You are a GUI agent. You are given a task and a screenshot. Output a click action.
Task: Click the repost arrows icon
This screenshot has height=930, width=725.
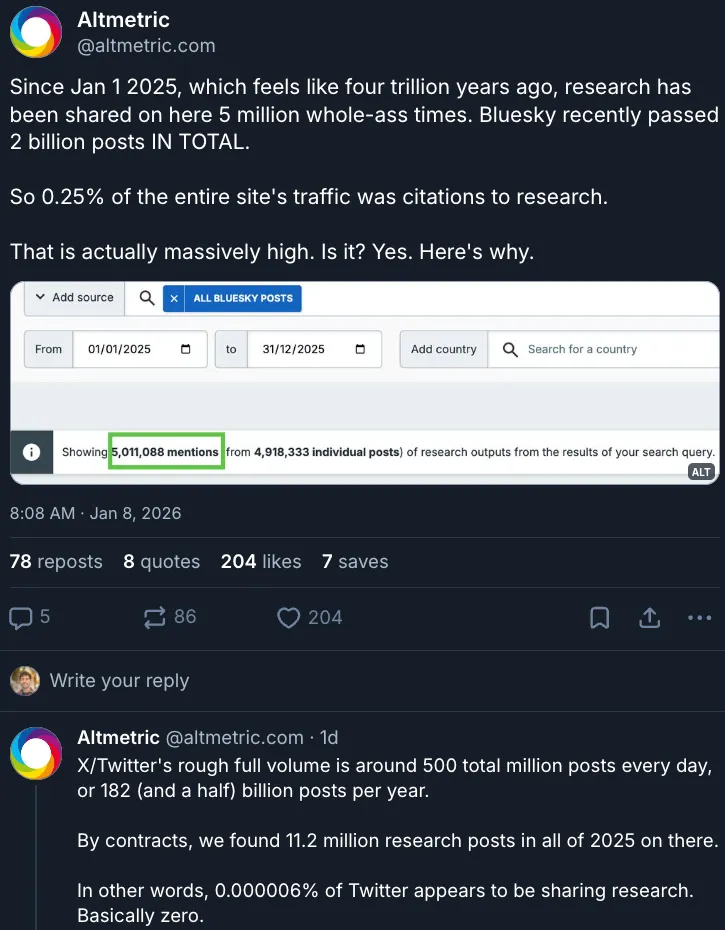tap(155, 618)
